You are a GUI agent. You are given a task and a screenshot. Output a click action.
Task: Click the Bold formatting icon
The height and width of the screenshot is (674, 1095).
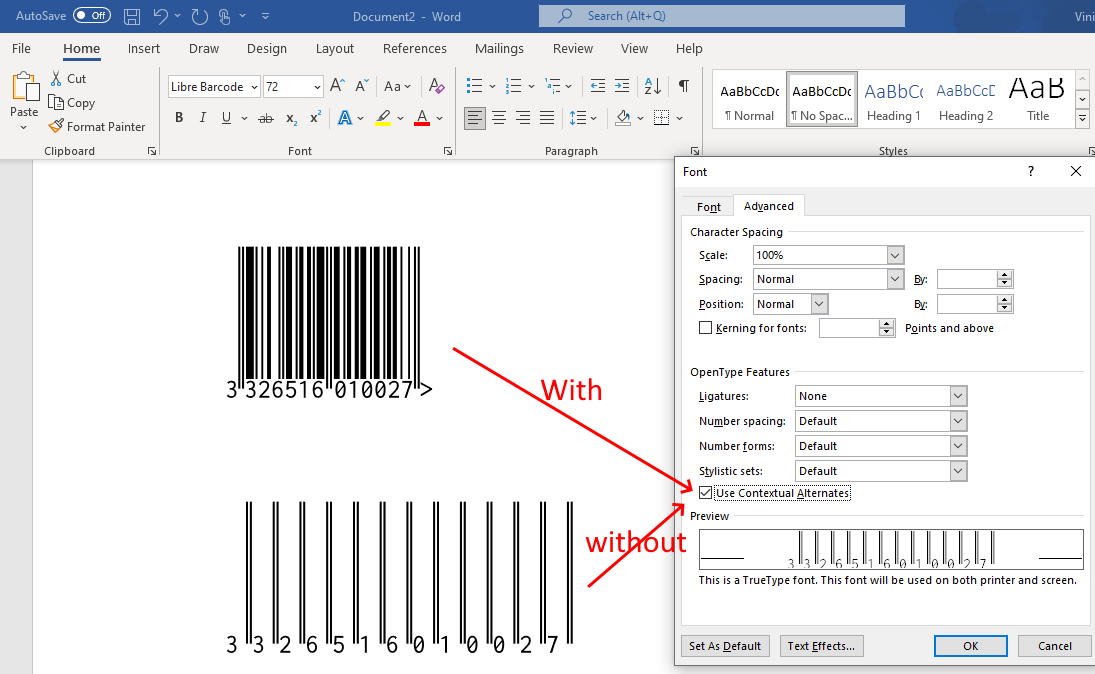point(179,118)
